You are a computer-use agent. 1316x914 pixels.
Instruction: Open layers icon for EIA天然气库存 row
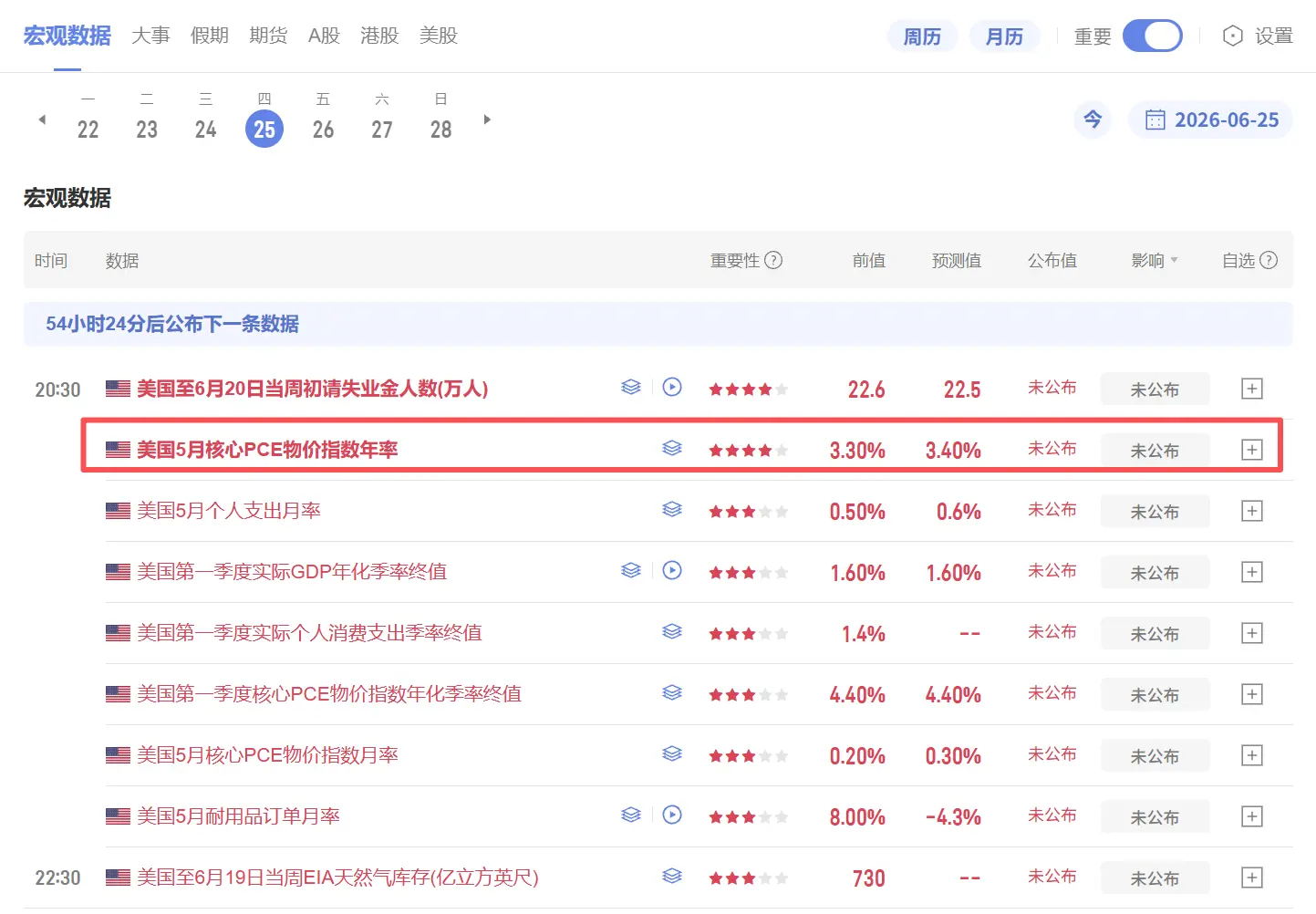click(x=672, y=876)
